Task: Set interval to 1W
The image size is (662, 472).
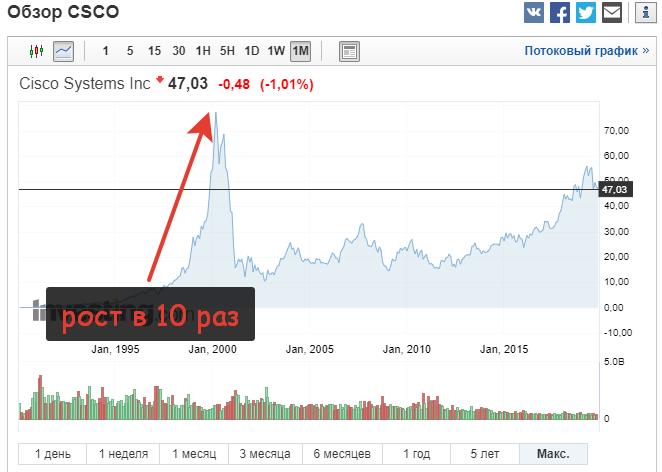Action: [x=276, y=50]
